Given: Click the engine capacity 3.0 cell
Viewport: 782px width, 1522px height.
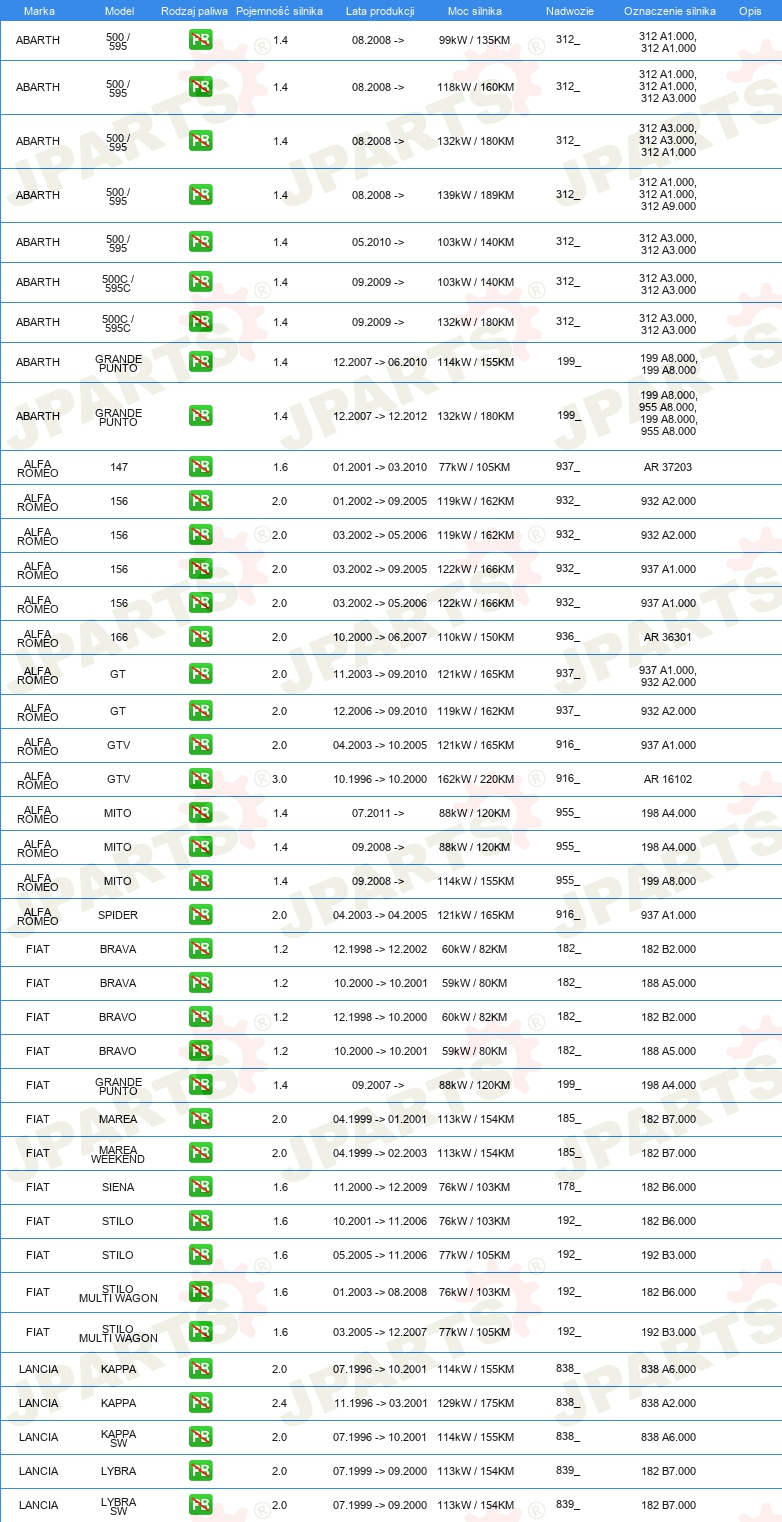Looking at the screenshot, I should 280,779.
